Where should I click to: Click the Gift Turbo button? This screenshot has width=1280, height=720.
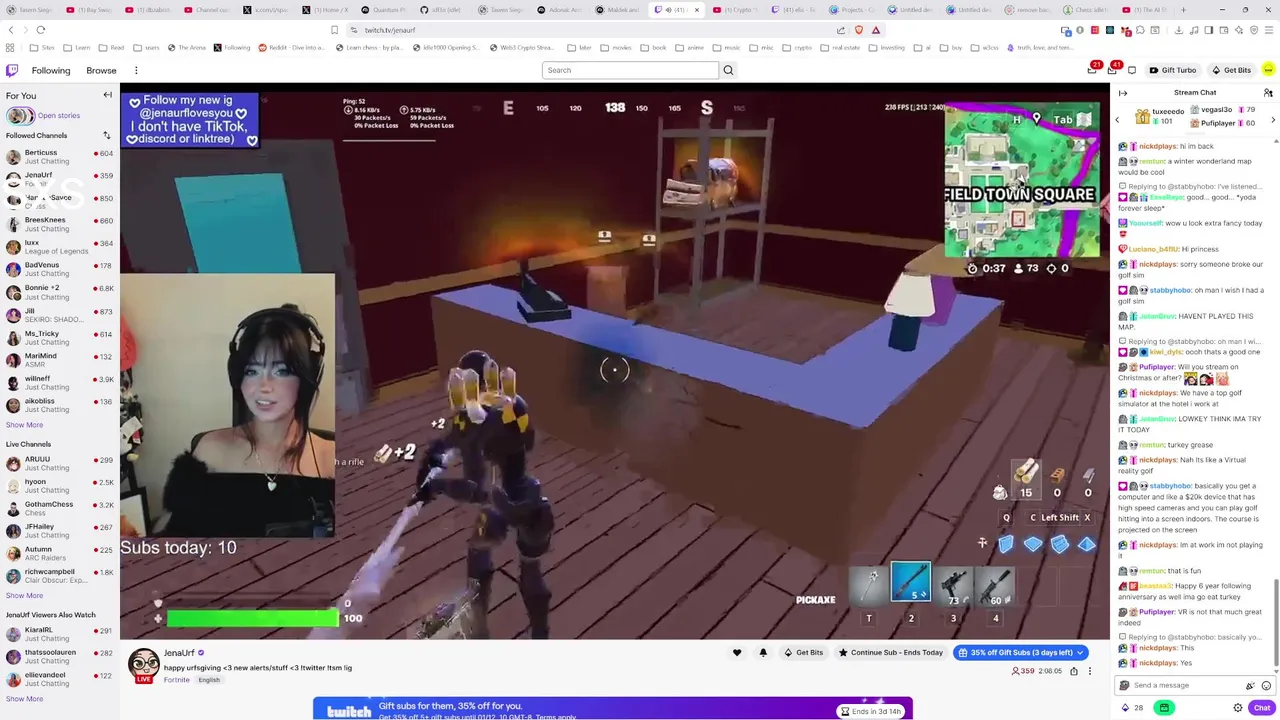1172,70
